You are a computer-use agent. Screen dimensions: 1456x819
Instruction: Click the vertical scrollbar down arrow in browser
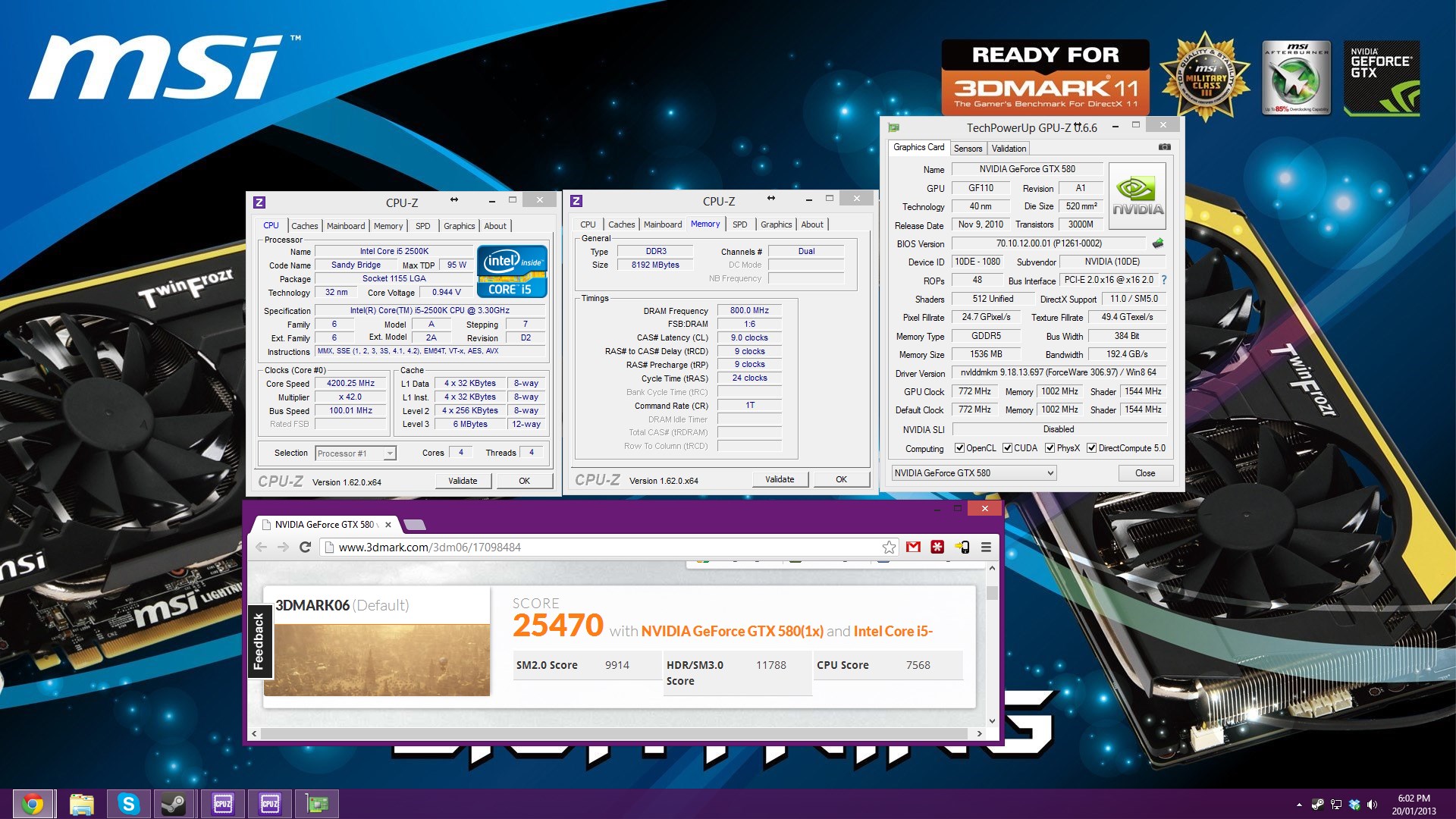[992, 721]
